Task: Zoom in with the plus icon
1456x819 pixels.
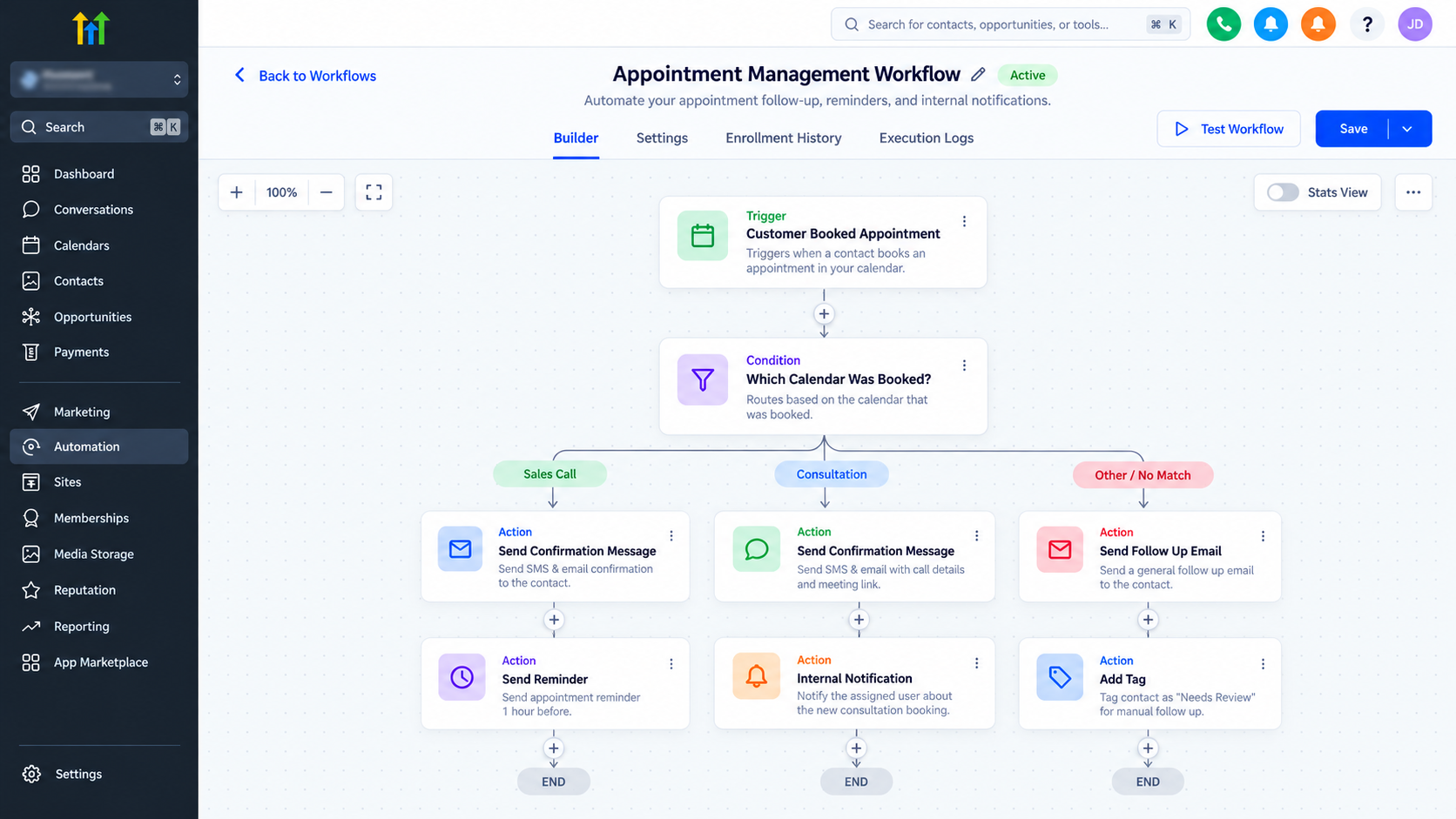Action: tap(237, 192)
